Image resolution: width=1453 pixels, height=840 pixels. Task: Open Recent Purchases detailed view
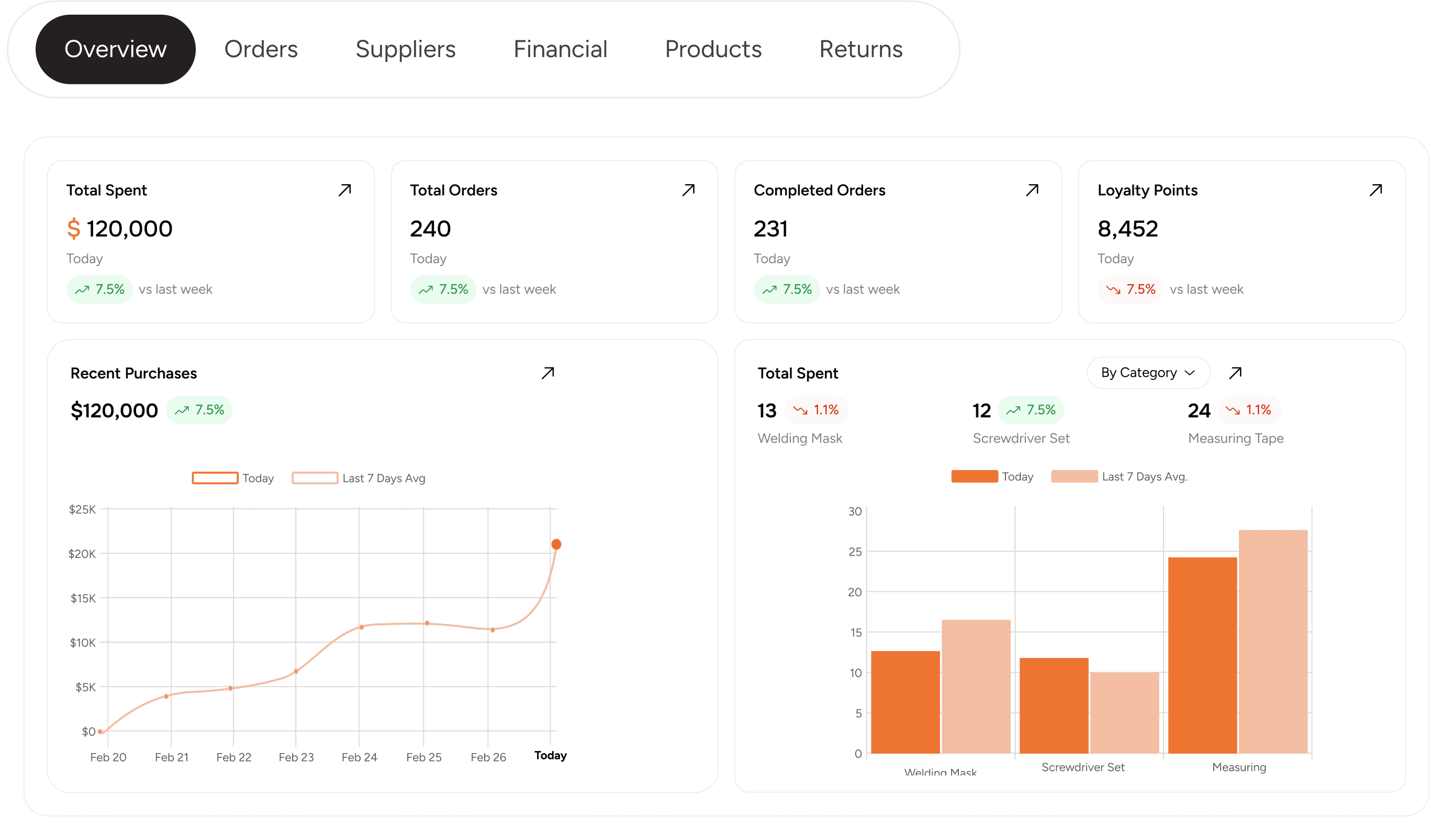(x=549, y=373)
